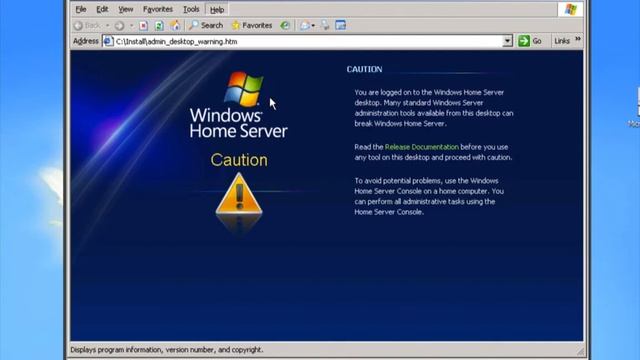Open the Favorites toolbar button with star
The image size is (640, 360).
[252, 25]
